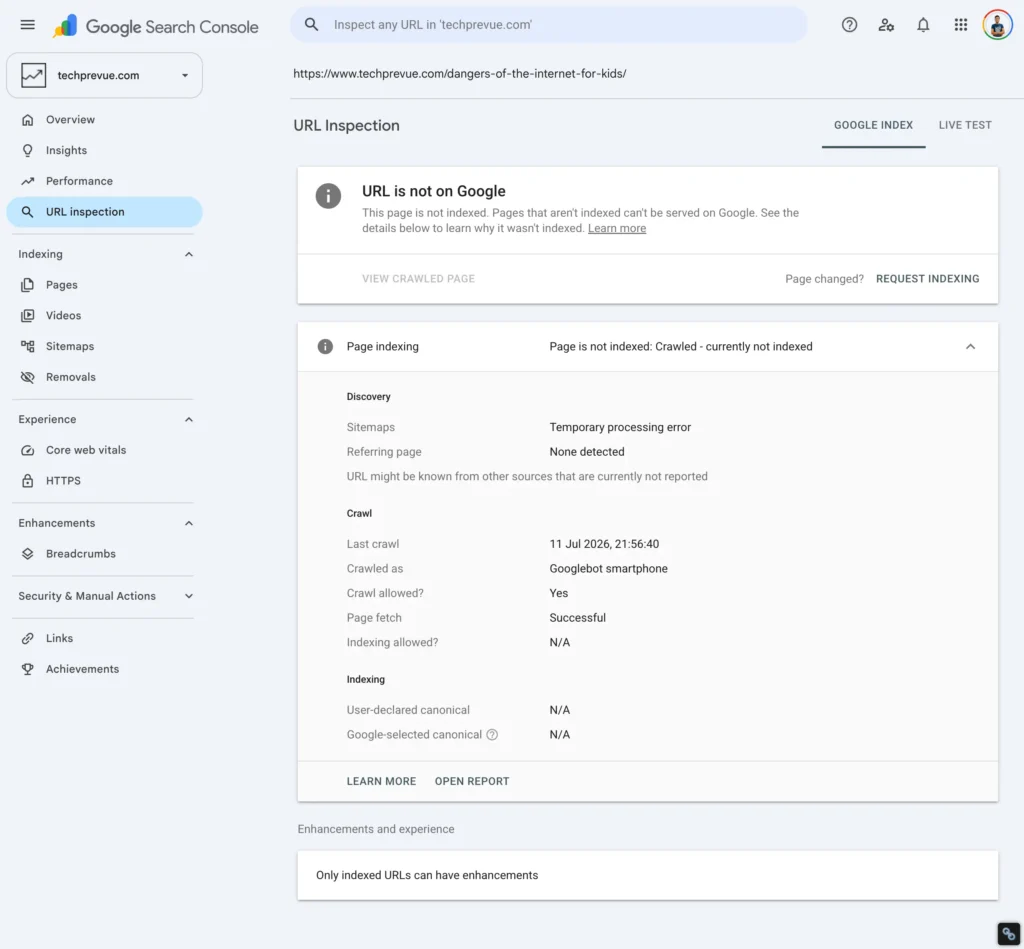Open the account profile avatar
1024x949 pixels.
click(997, 25)
